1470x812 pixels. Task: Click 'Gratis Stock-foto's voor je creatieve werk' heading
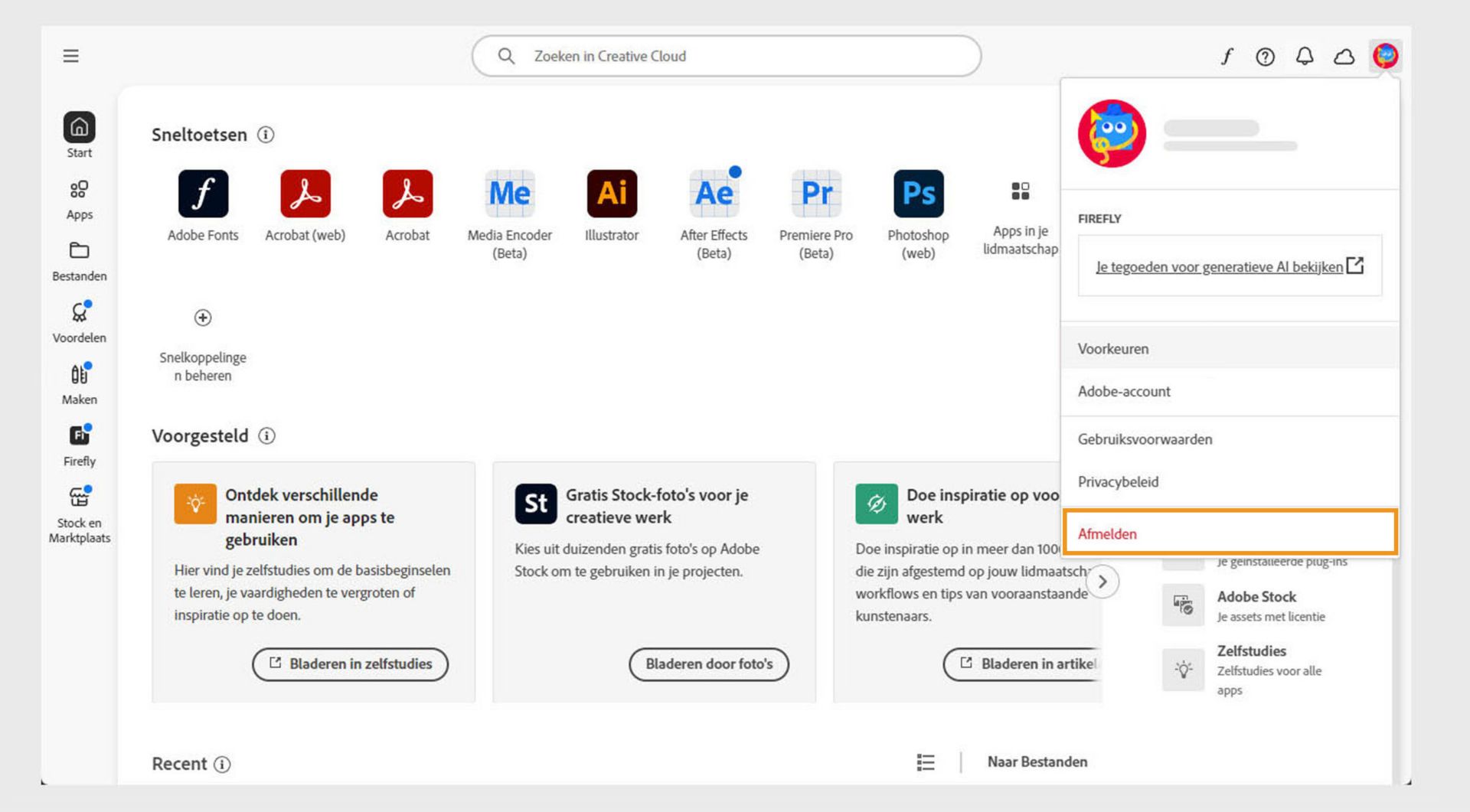pyautogui.click(x=657, y=506)
